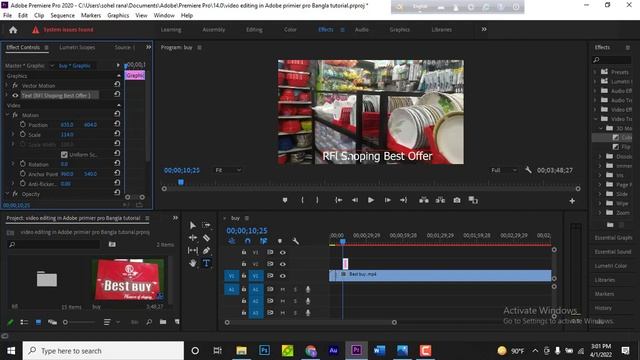Expand the Scale property
640x360 pixels.
point(13,134)
